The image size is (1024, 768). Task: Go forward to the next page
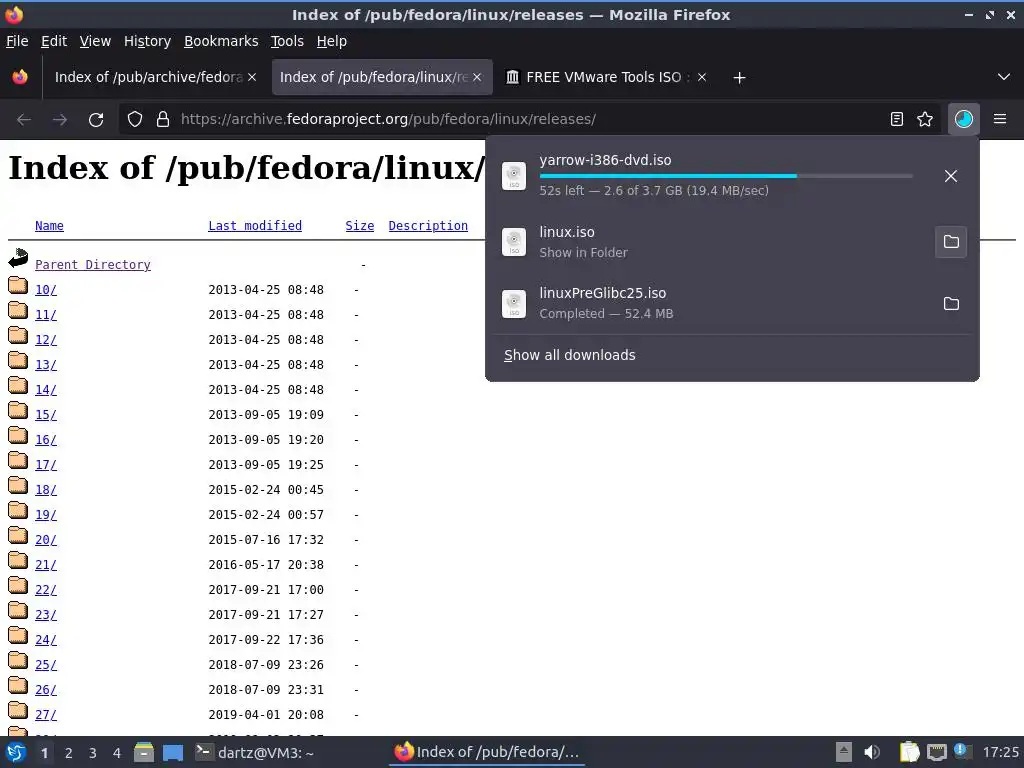[x=60, y=120]
